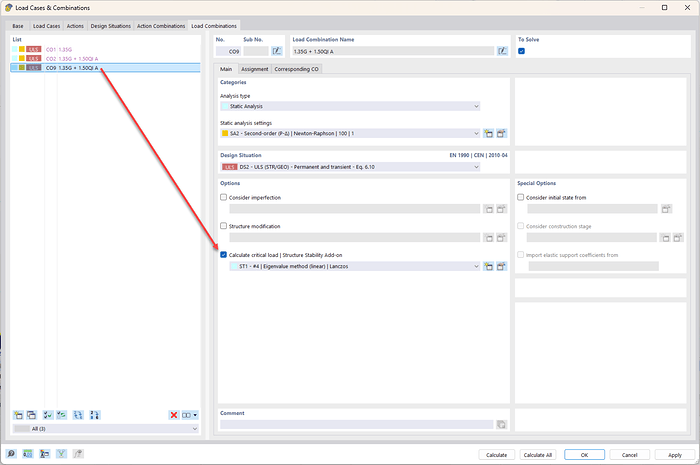The width and height of the screenshot is (700, 465).
Task: Click the Cancel button
Action: click(x=629, y=455)
